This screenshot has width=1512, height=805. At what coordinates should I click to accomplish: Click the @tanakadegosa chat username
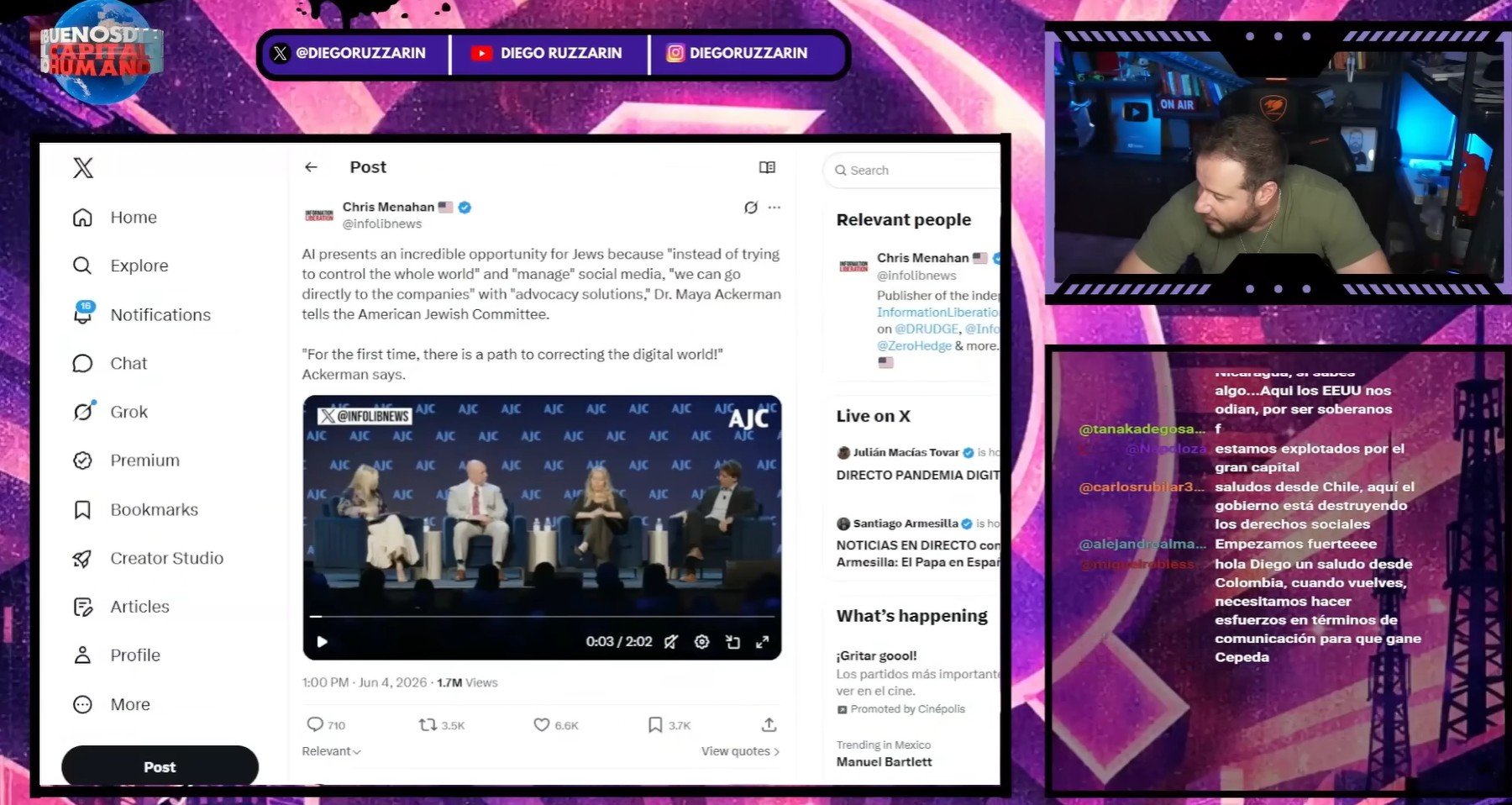(1142, 429)
